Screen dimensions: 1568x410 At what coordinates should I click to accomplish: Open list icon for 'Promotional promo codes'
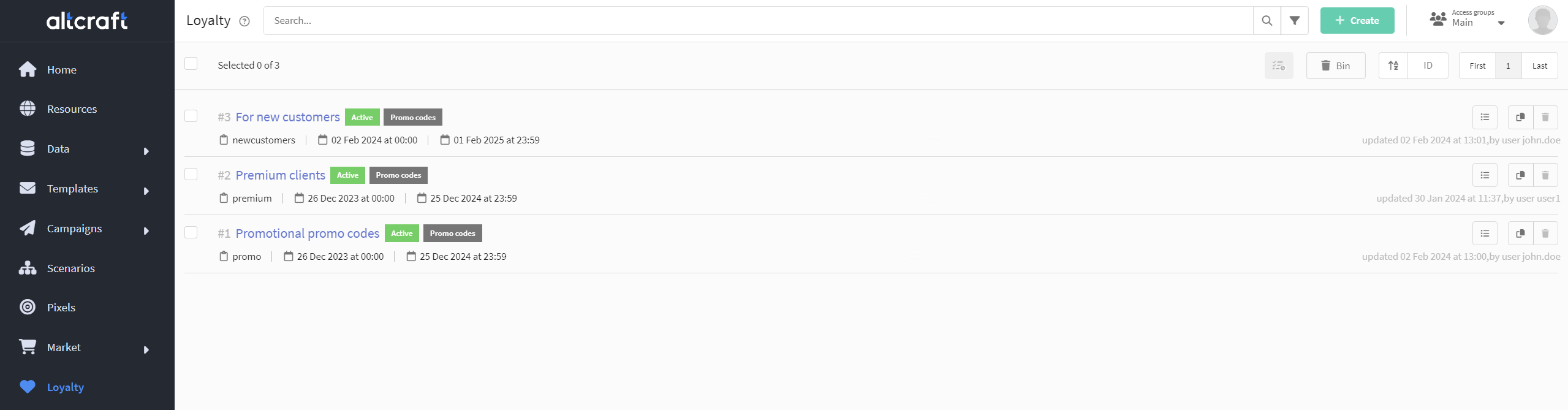point(1485,233)
